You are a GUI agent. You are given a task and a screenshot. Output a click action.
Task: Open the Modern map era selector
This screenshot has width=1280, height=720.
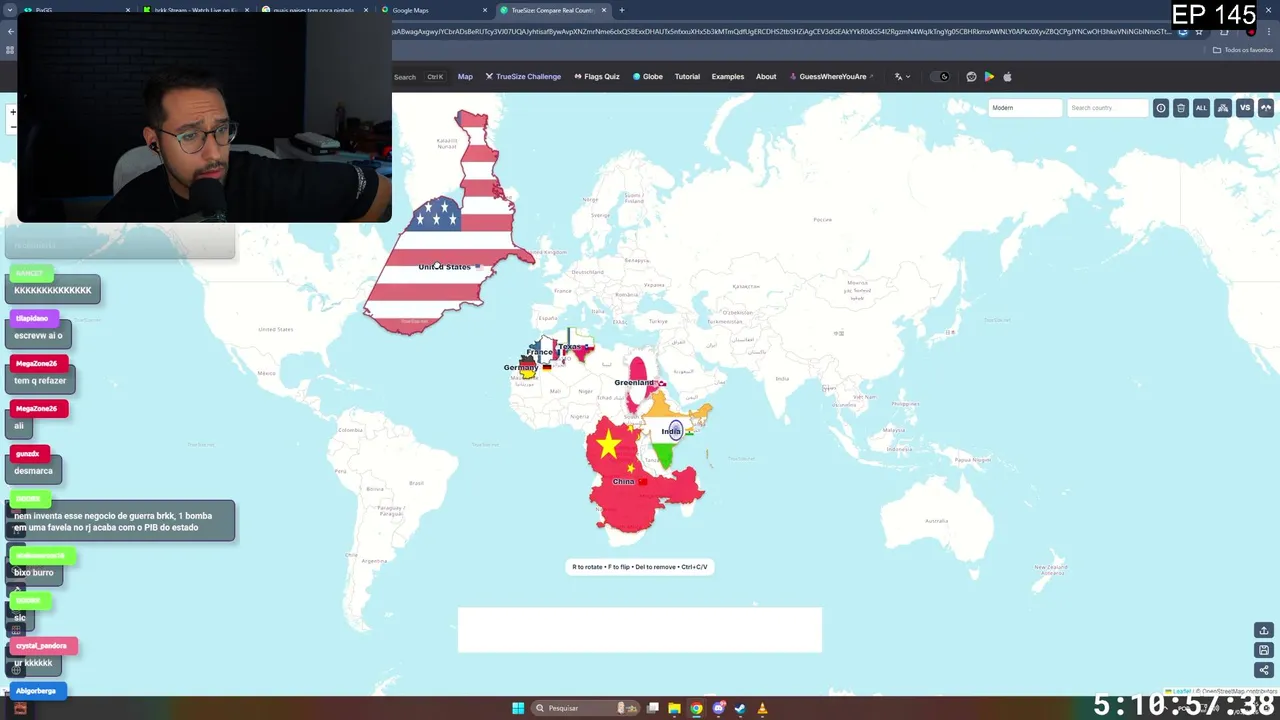[x=1025, y=108]
